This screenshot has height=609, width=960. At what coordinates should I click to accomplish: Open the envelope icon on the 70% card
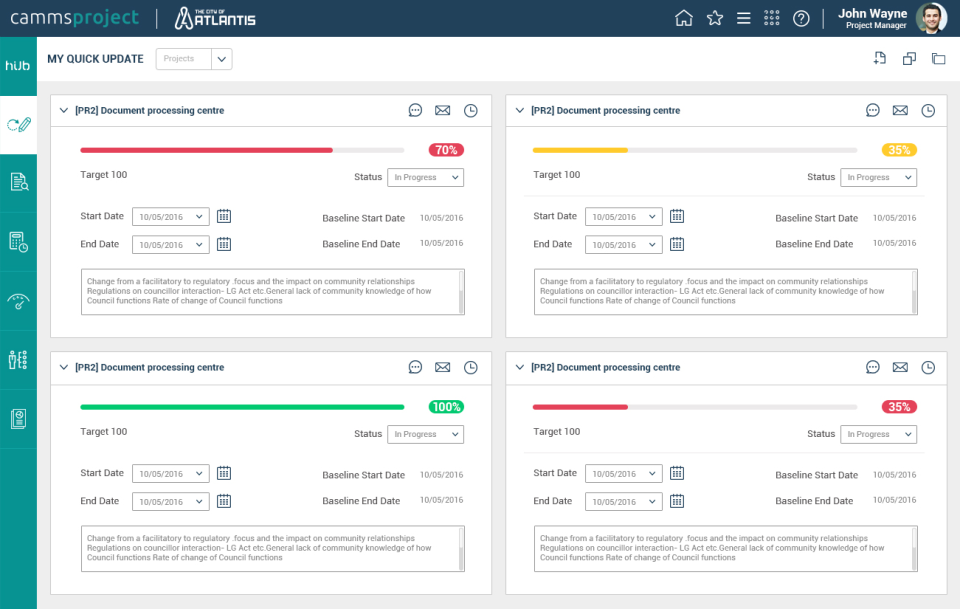tap(443, 110)
